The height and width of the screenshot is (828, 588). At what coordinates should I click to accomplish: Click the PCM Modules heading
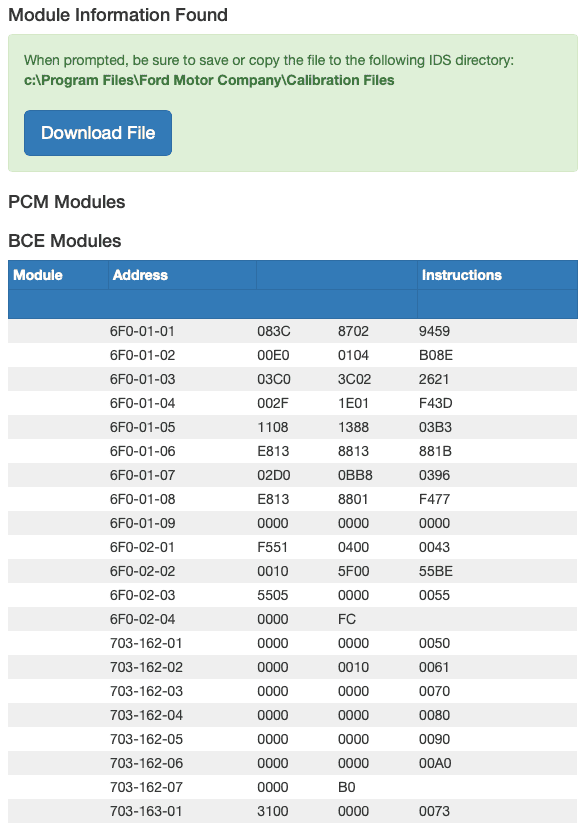(x=67, y=202)
